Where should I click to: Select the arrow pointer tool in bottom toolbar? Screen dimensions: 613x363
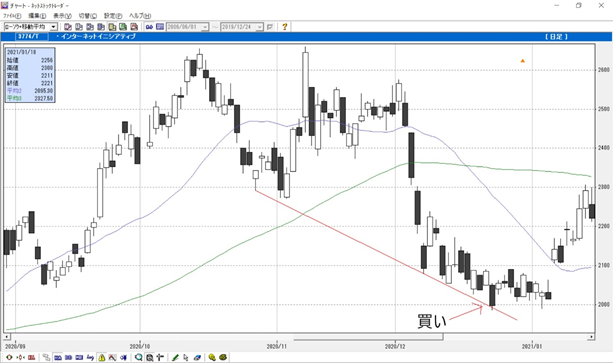tap(186, 357)
